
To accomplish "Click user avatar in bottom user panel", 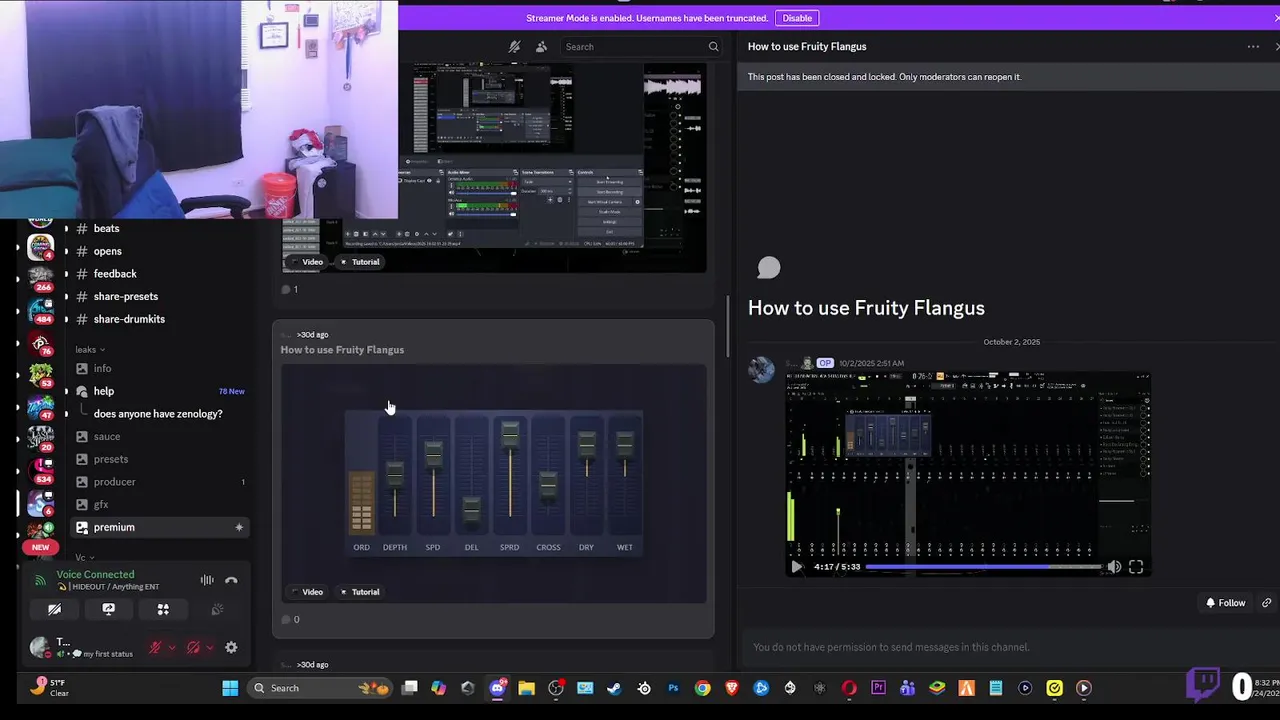I will tap(39, 648).
